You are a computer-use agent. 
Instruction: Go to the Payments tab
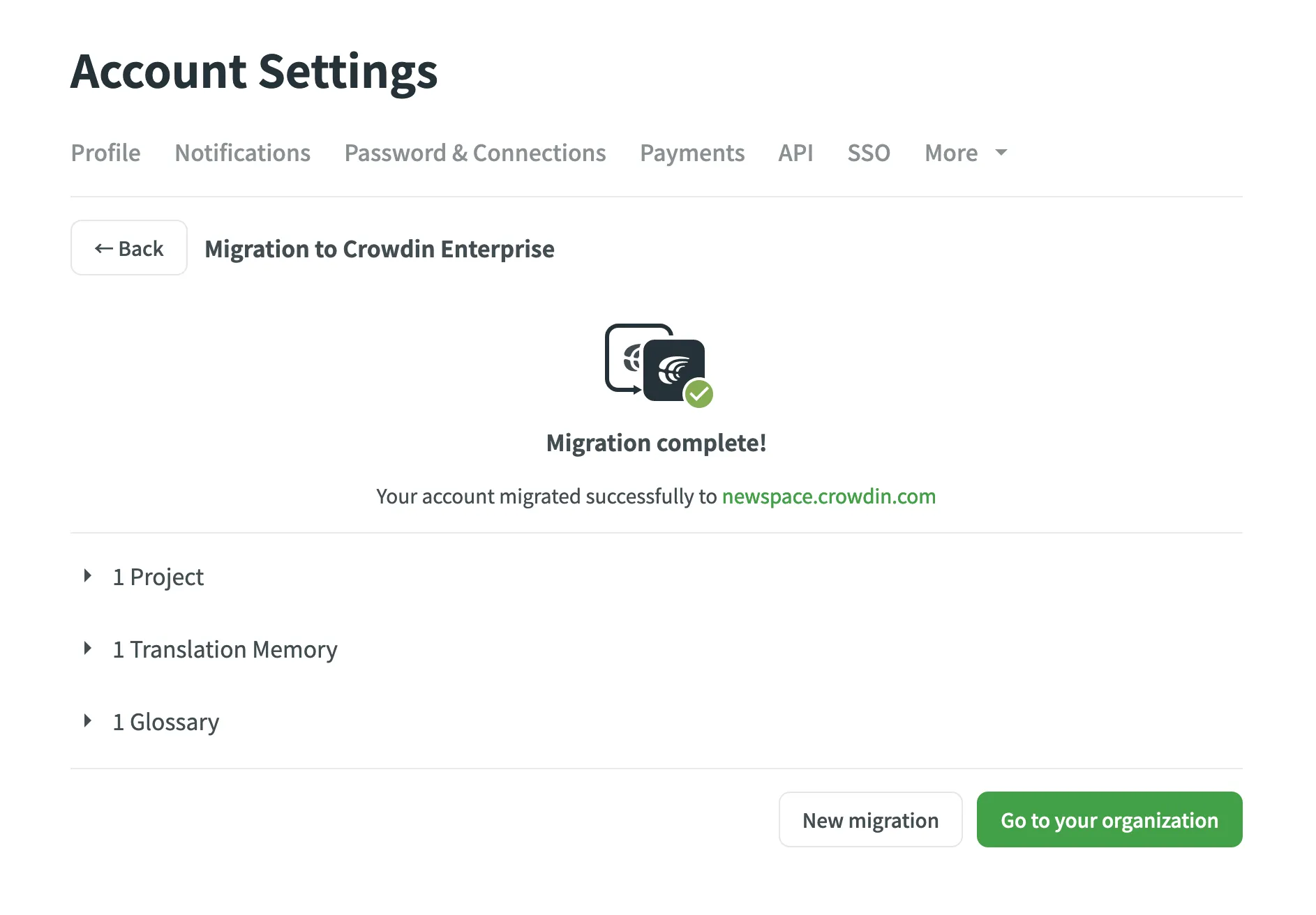692,153
